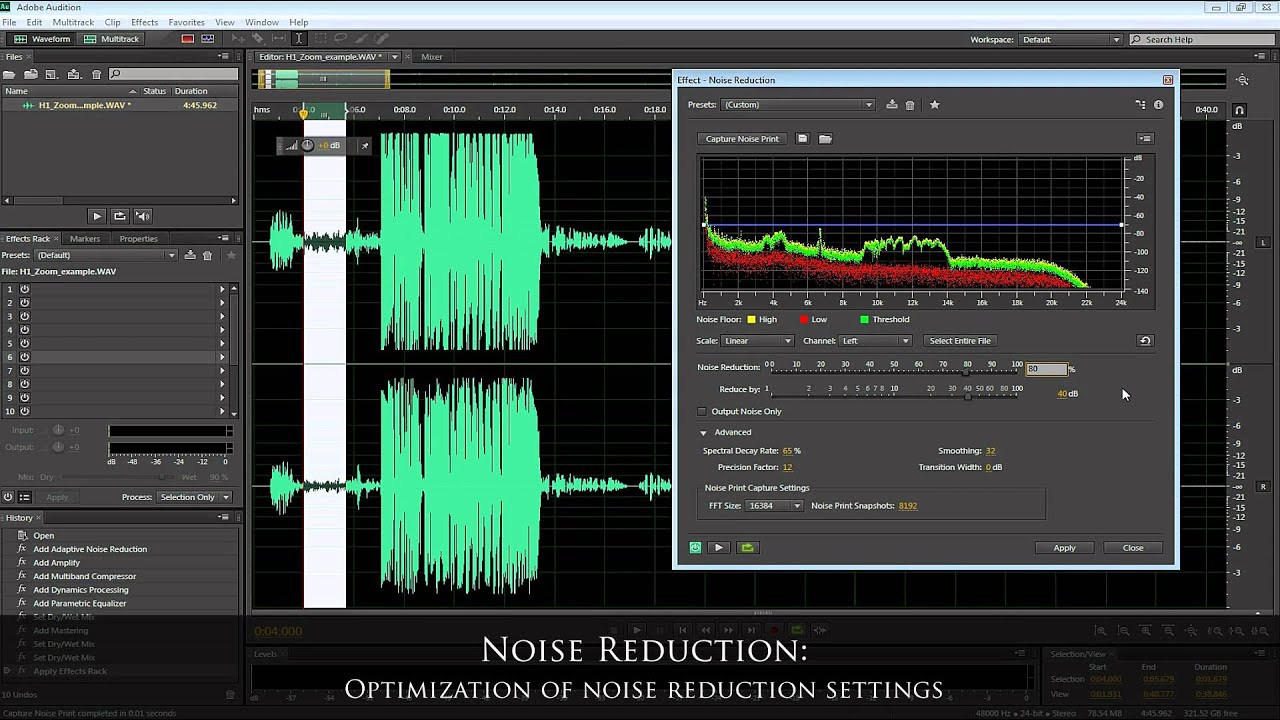
Task: Click Apply in Noise Reduction dialog
Action: tap(1064, 548)
